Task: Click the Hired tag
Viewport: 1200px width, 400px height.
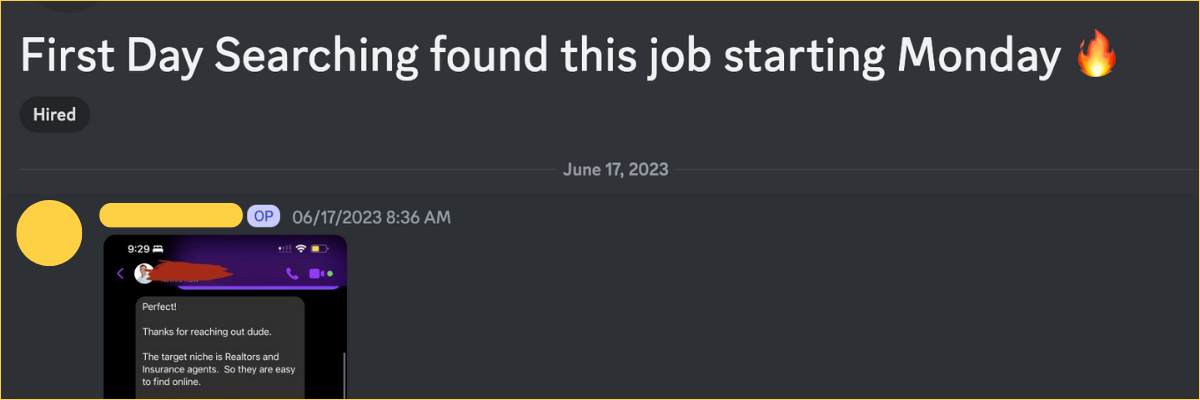Action: (55, 115)
